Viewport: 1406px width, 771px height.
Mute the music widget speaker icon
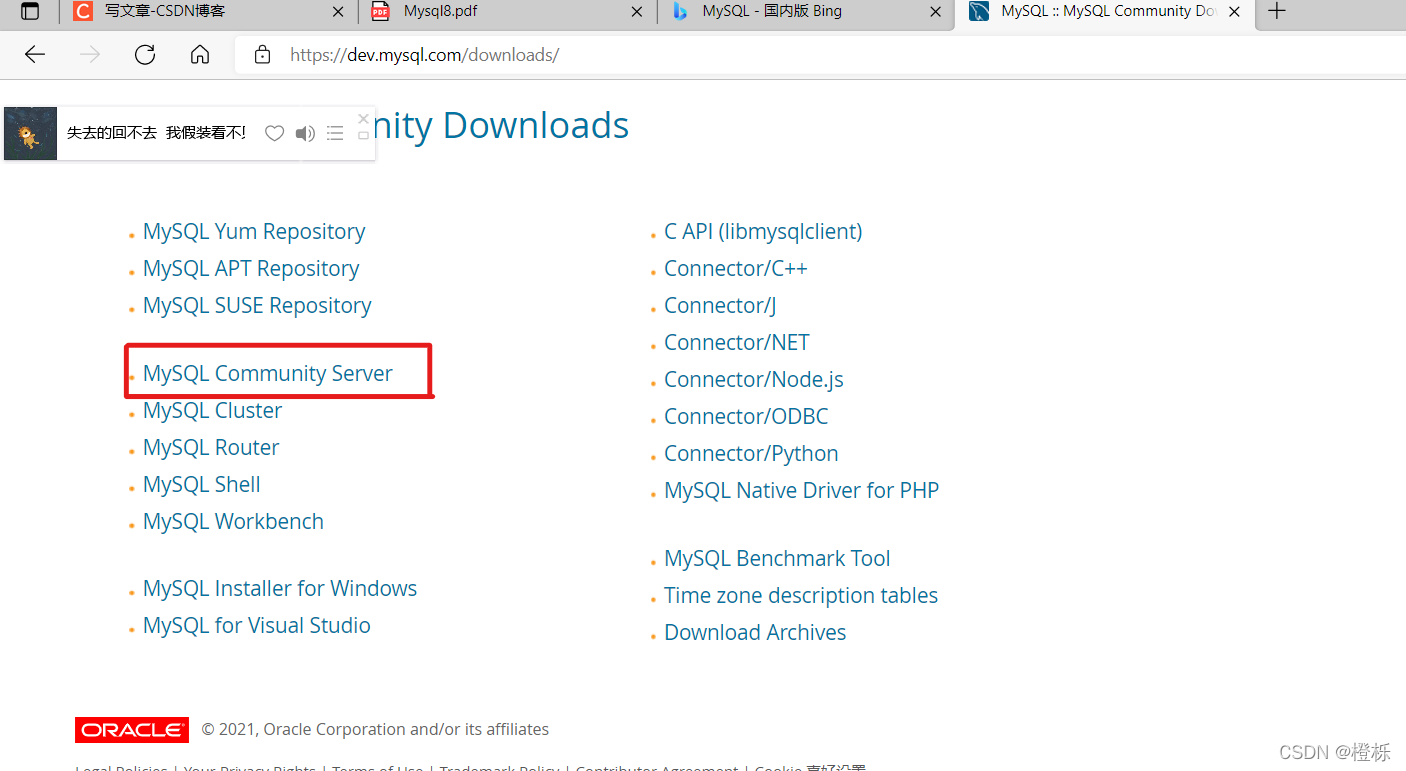(x=305, y=133)
